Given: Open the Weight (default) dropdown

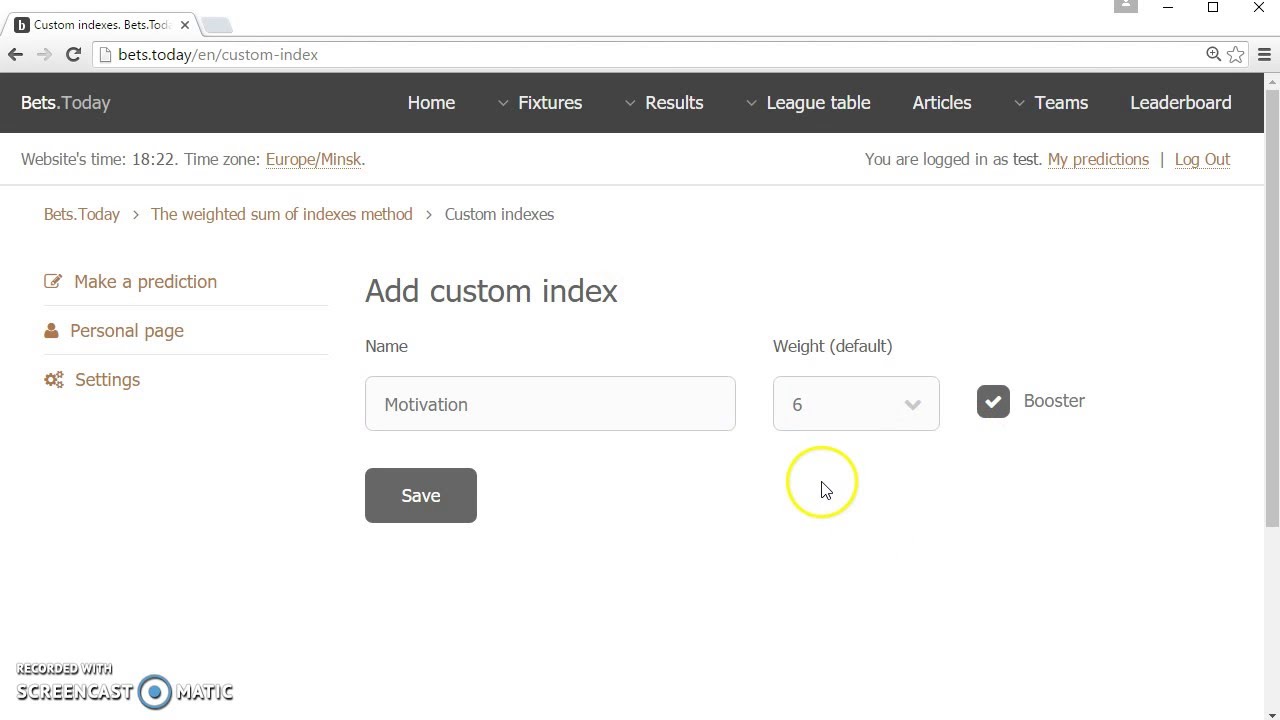Looking at the screenshot, I should pyautogui.click(x=856, y=404).
